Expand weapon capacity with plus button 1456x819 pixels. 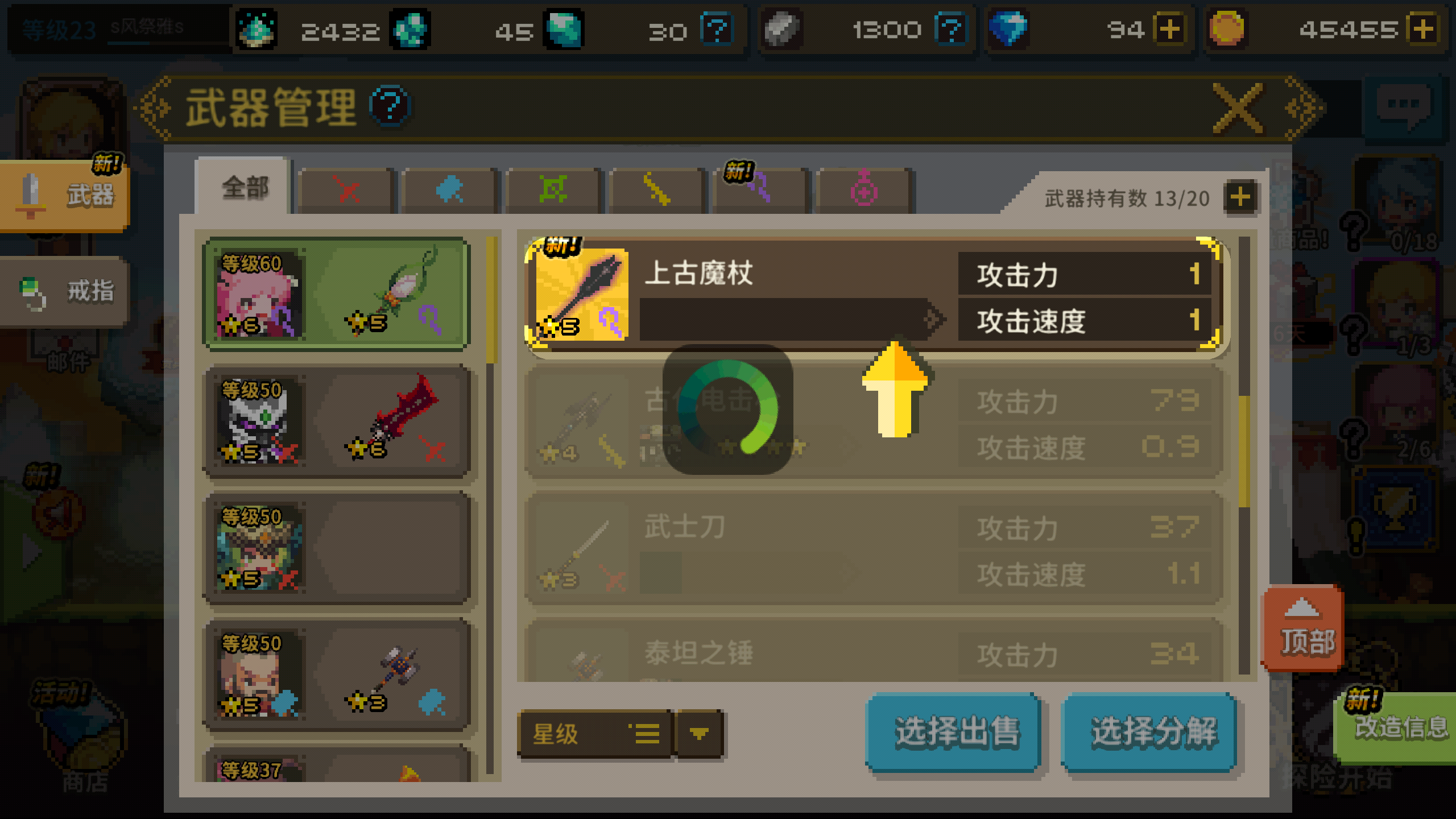(1240, 197)
